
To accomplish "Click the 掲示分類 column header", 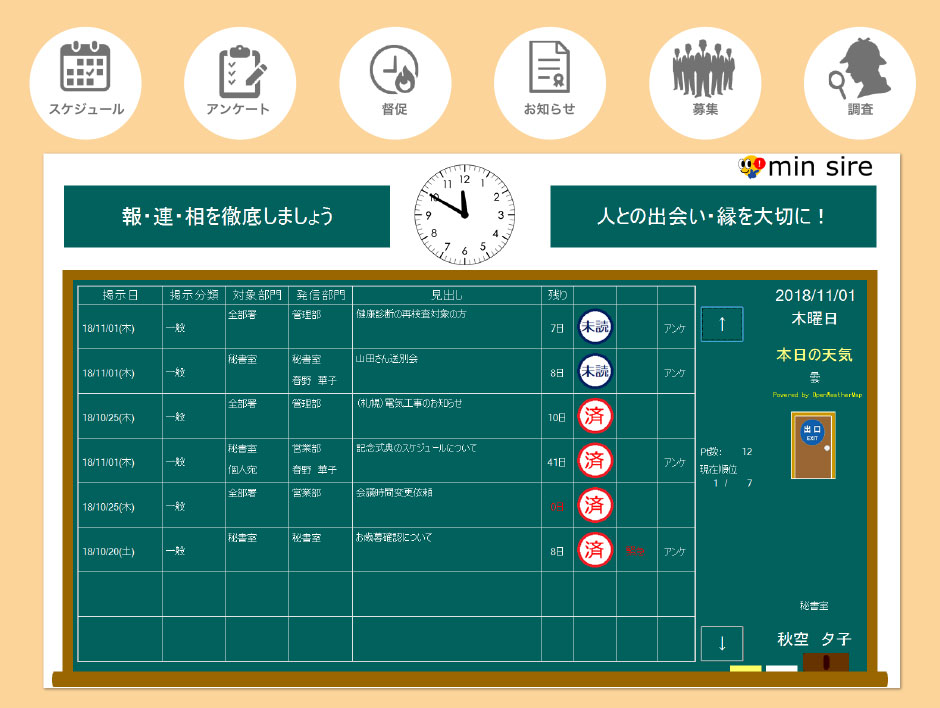I will pyautogui.click(x=194, y=295).
